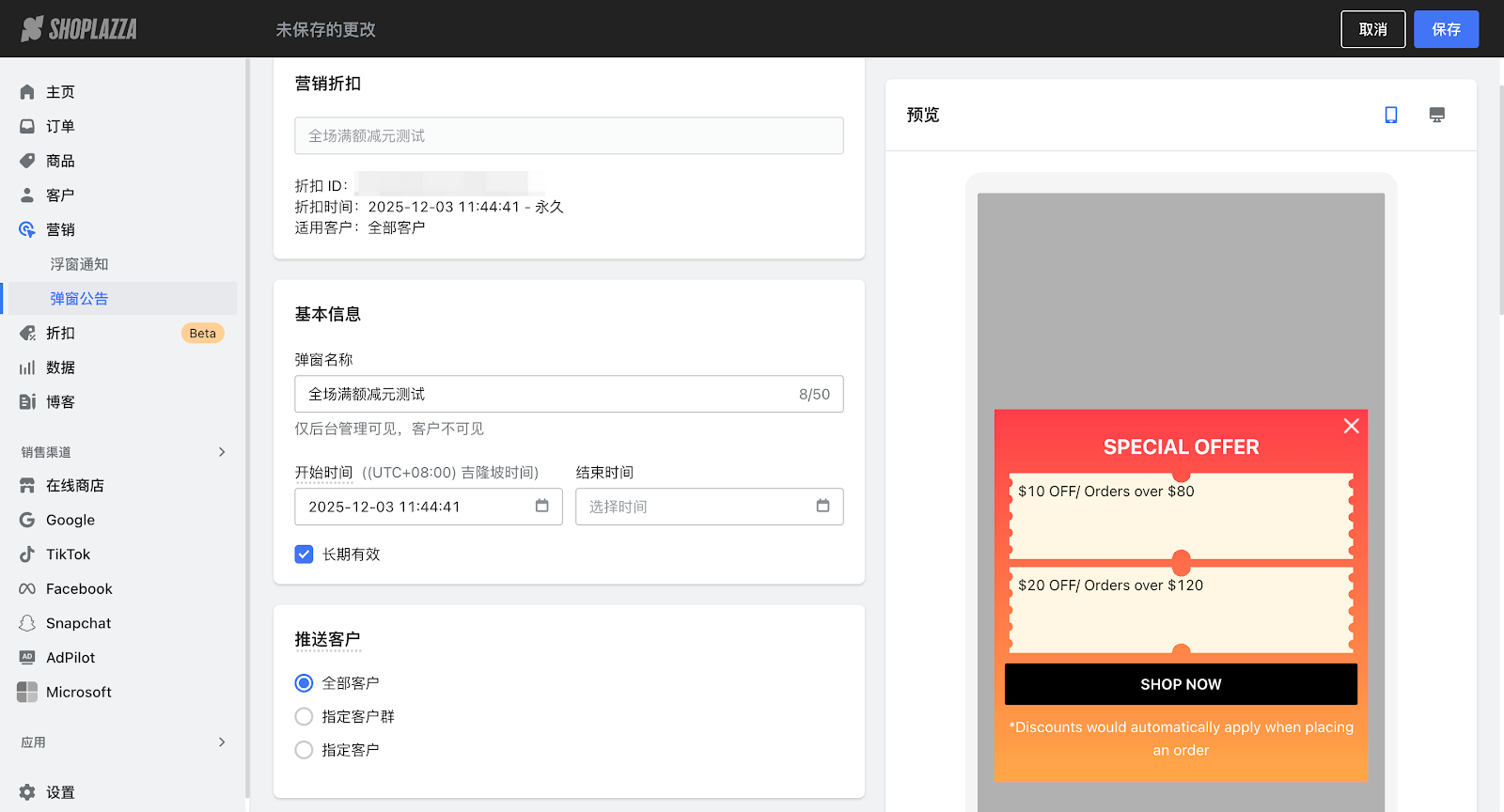This screenshot has width=1504, height=812.
Task: Switch preview to mobile device view
Action: click(1391, 115)
